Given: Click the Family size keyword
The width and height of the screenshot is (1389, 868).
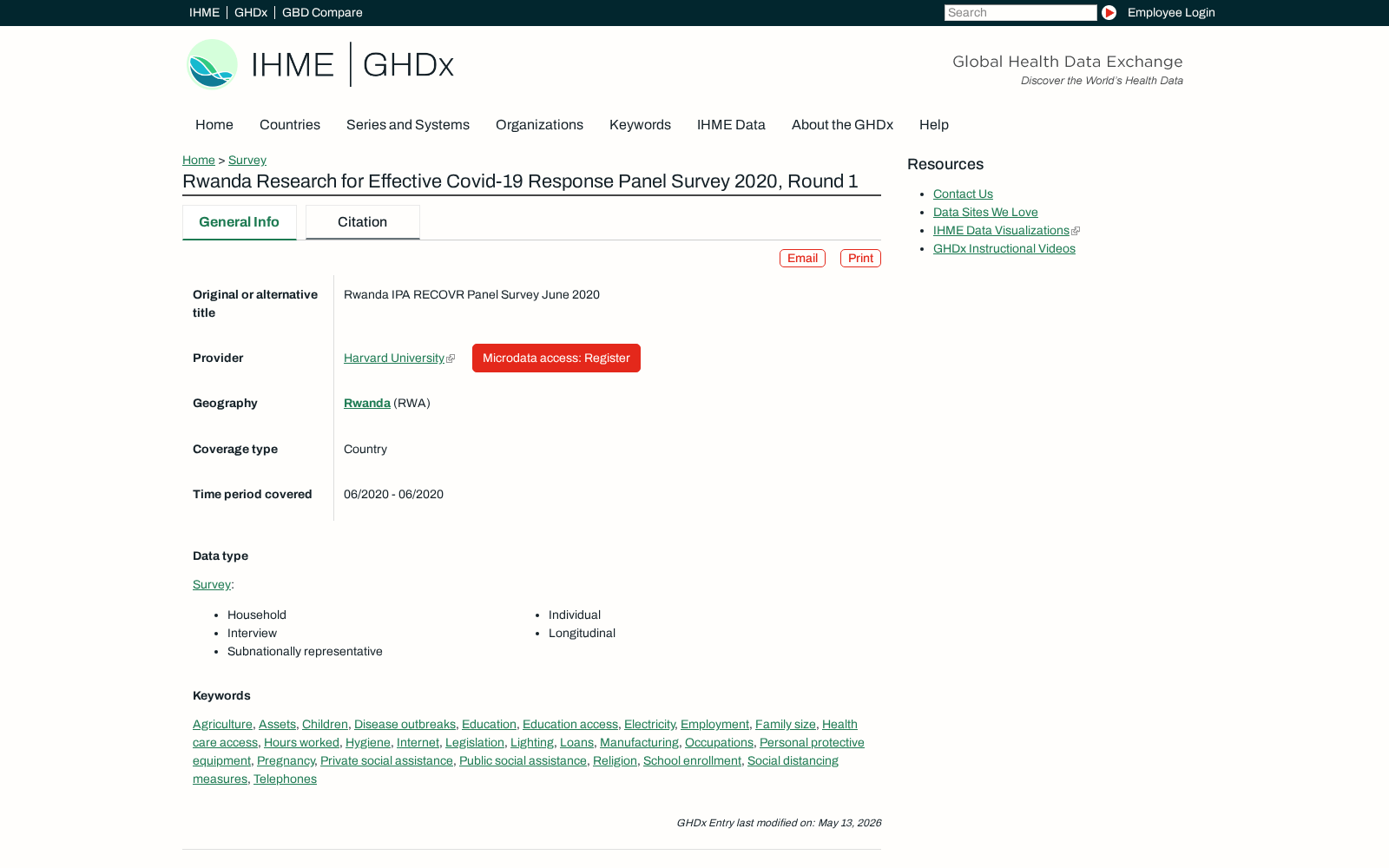Looking at the screenshot, I should 786,725.
